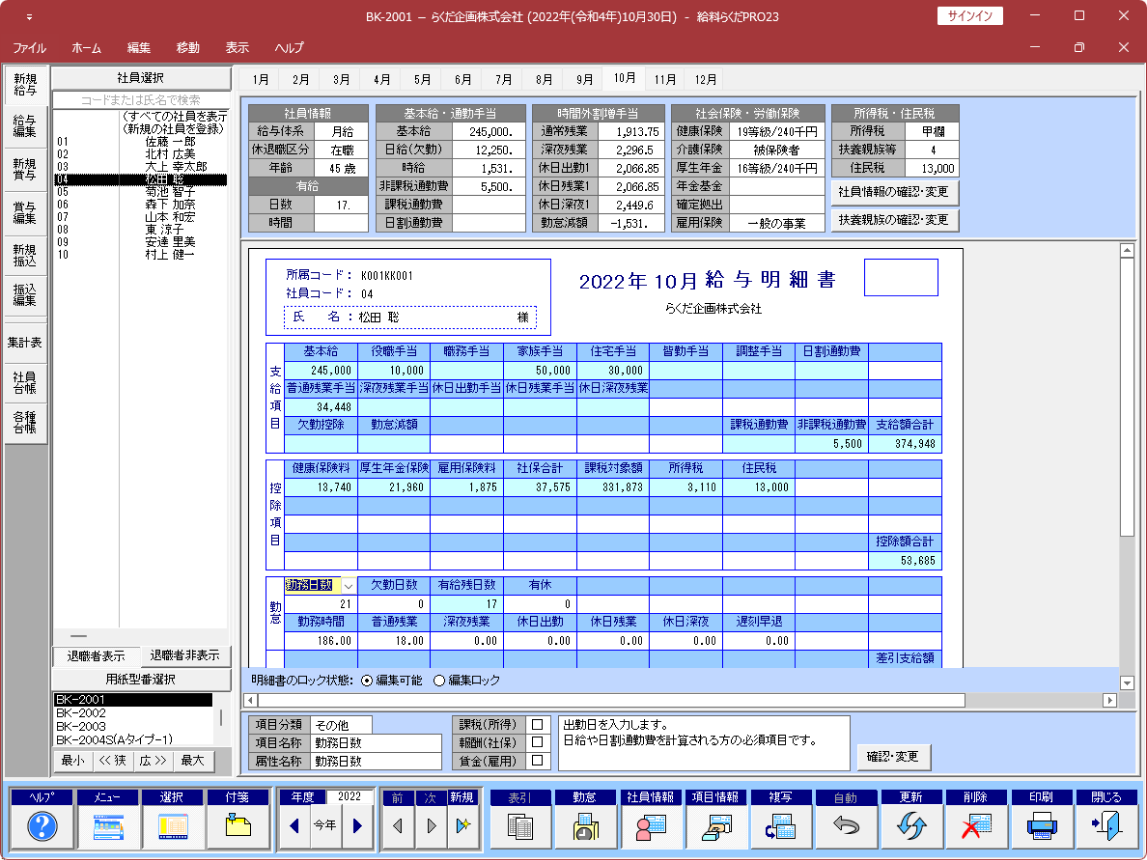Click the payslip vertical scrollbar down arrow
The height and width of the screenshot is (860, 1147).
[1127, 683]
